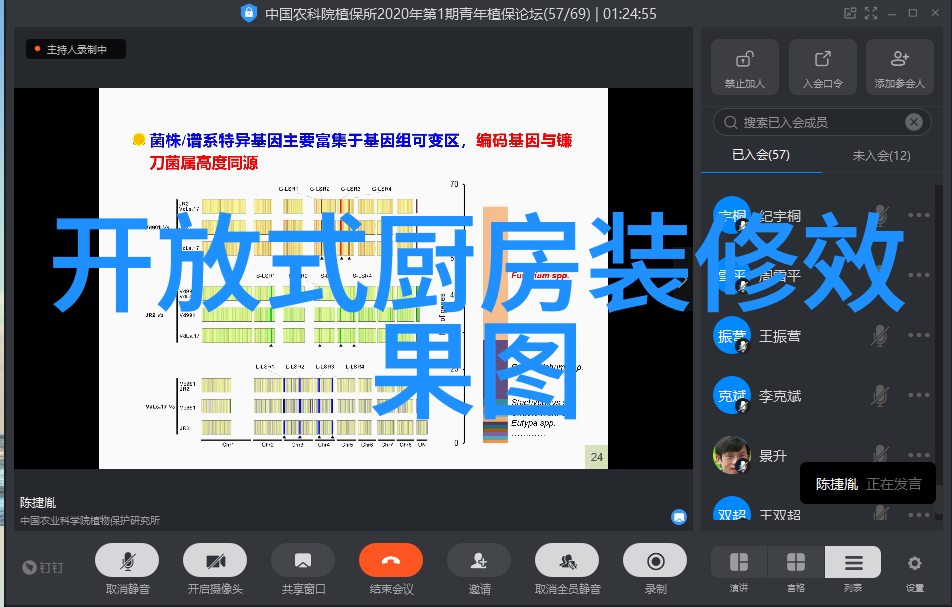Image resolution: width=952 pixels, height=607 pixels.
Task: Open the 共享窗口 share window icon
Action: coord(302,561)
